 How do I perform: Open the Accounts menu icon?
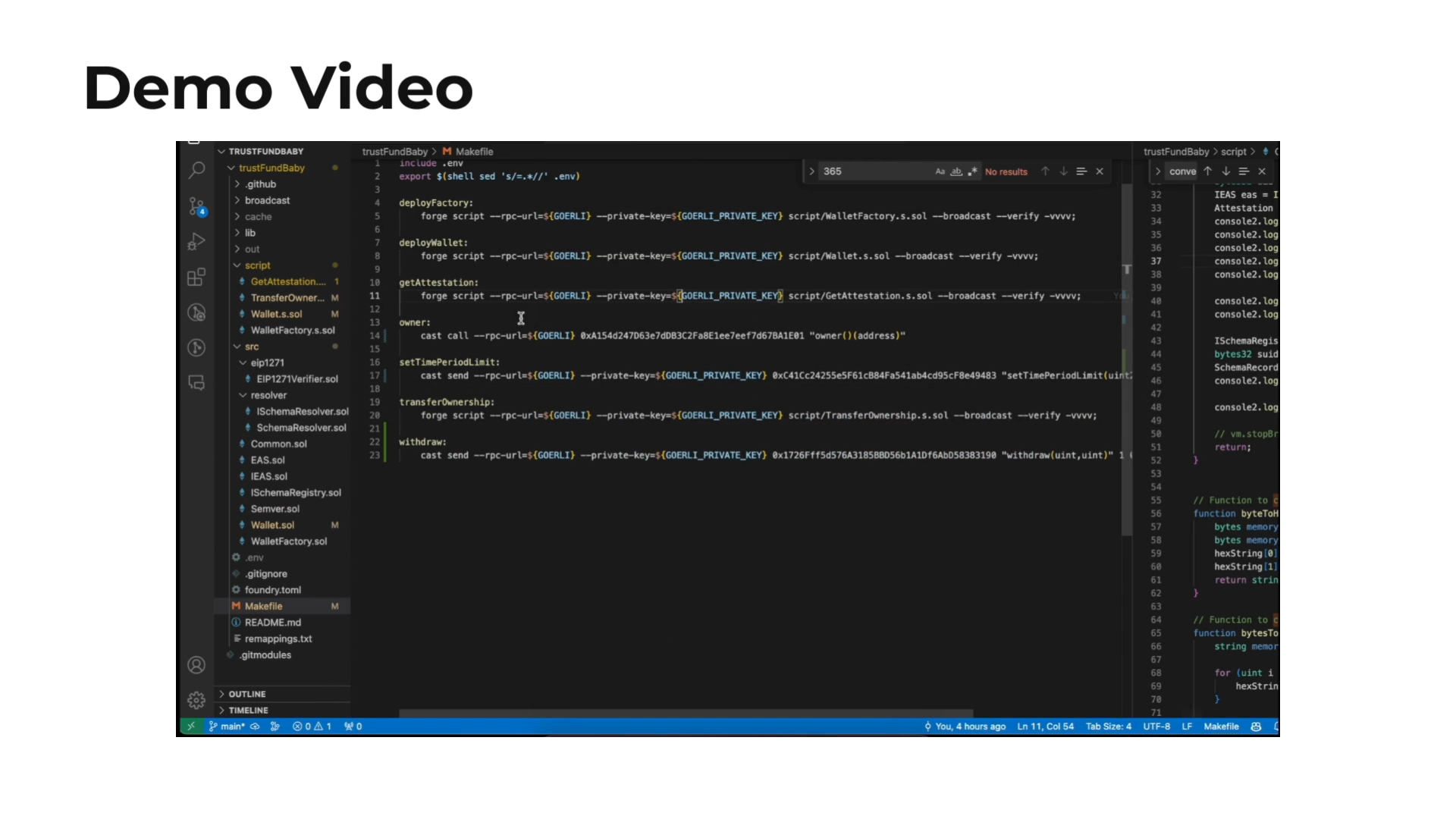pos(196,665)
